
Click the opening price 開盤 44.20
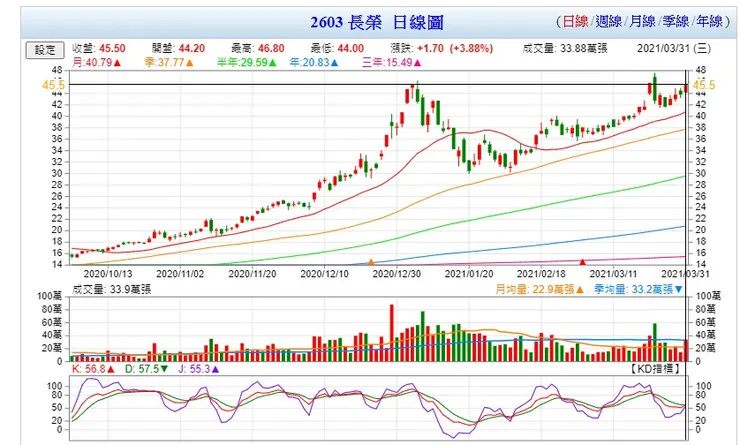pos(178,49)
